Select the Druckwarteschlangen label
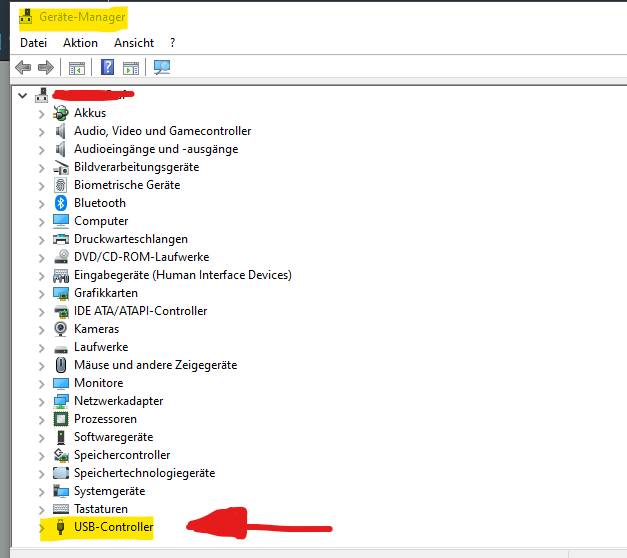 tap(131, 239)
